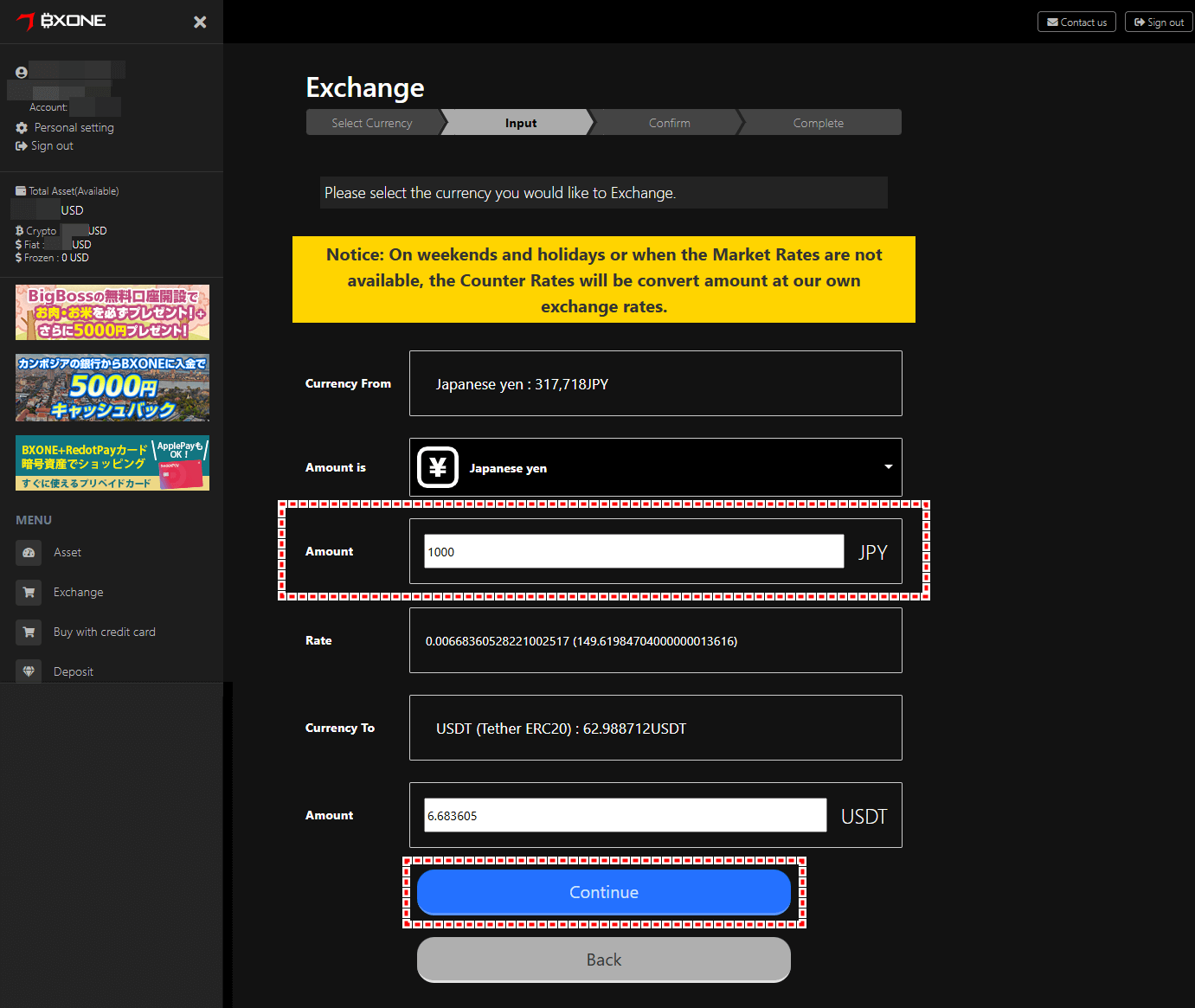Click the Crypto bitcoin icon
The height and width of the screenshot is (1008, 1195).
[19, 231]
